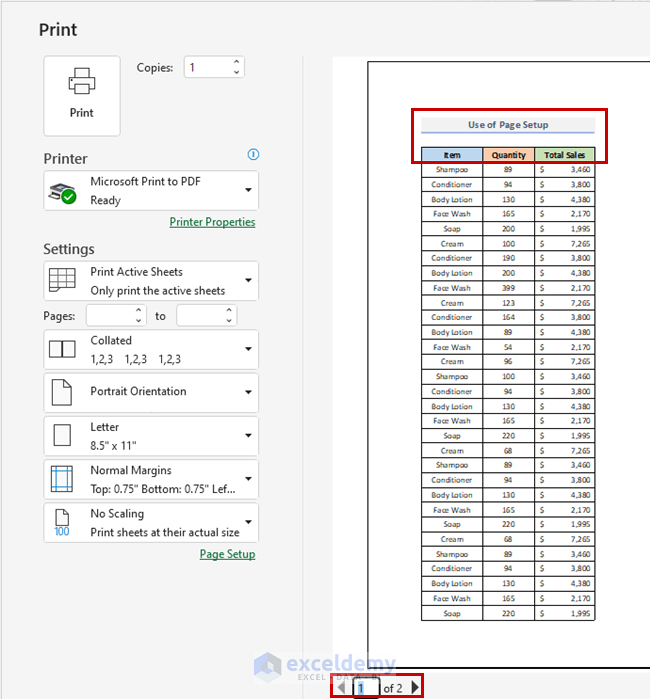Click the Print Active Sheets grid icon
This screenshot has width=650, height=699.
click(62, 280)
